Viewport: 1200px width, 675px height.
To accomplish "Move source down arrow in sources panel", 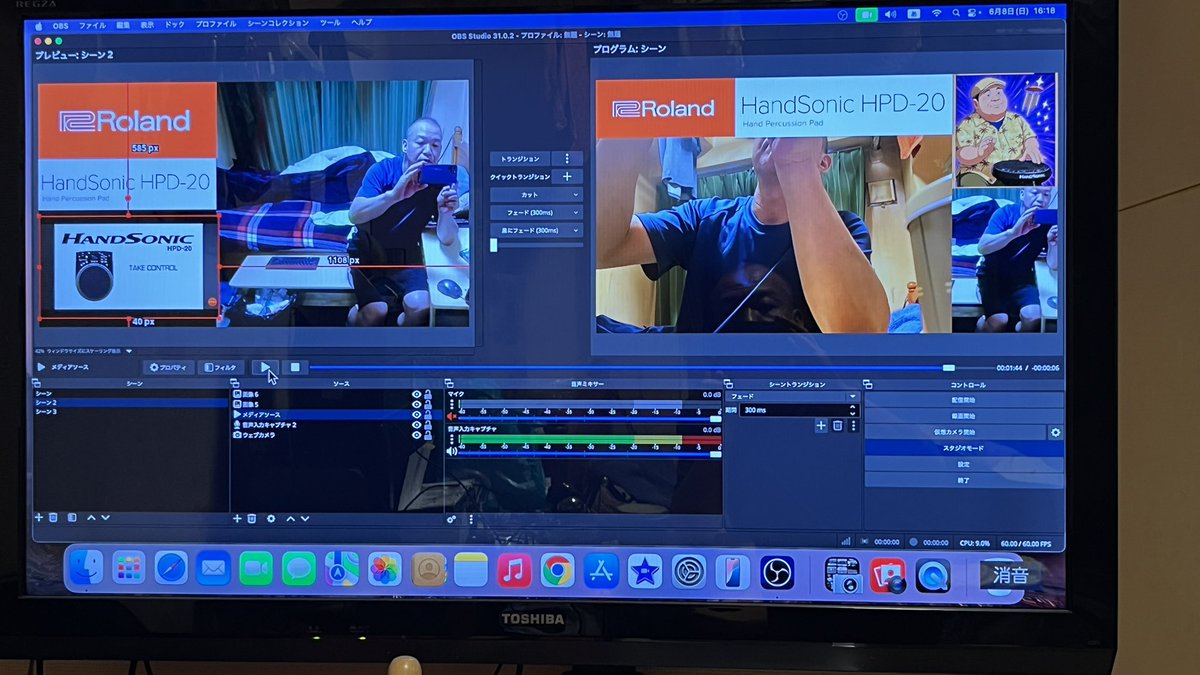I will [x=305, y=519].
